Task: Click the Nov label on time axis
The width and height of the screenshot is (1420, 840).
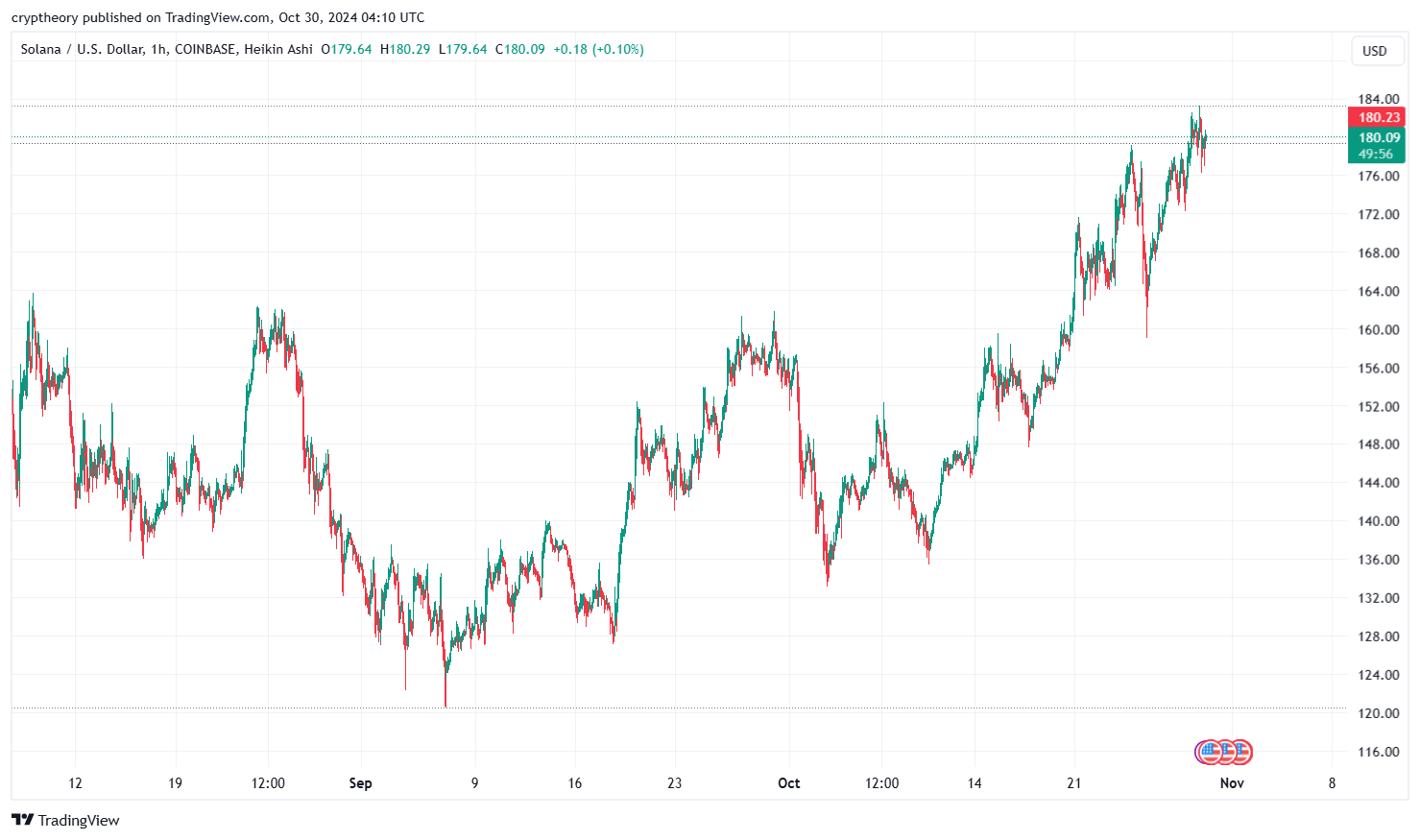Action: click(x=1232, y=783)
